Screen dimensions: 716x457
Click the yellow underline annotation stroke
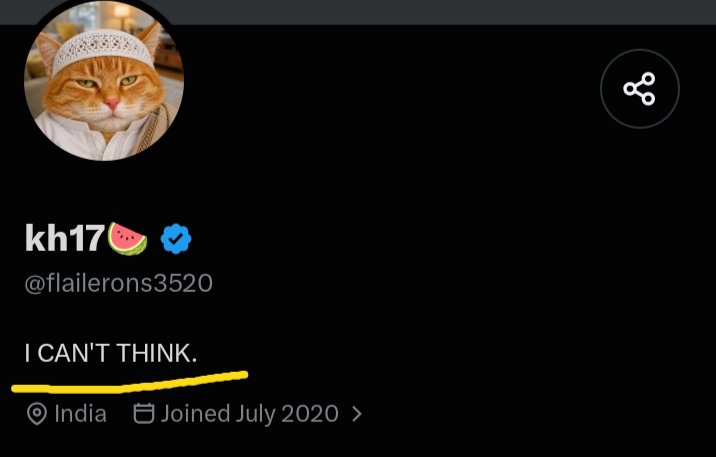(130, 383)
